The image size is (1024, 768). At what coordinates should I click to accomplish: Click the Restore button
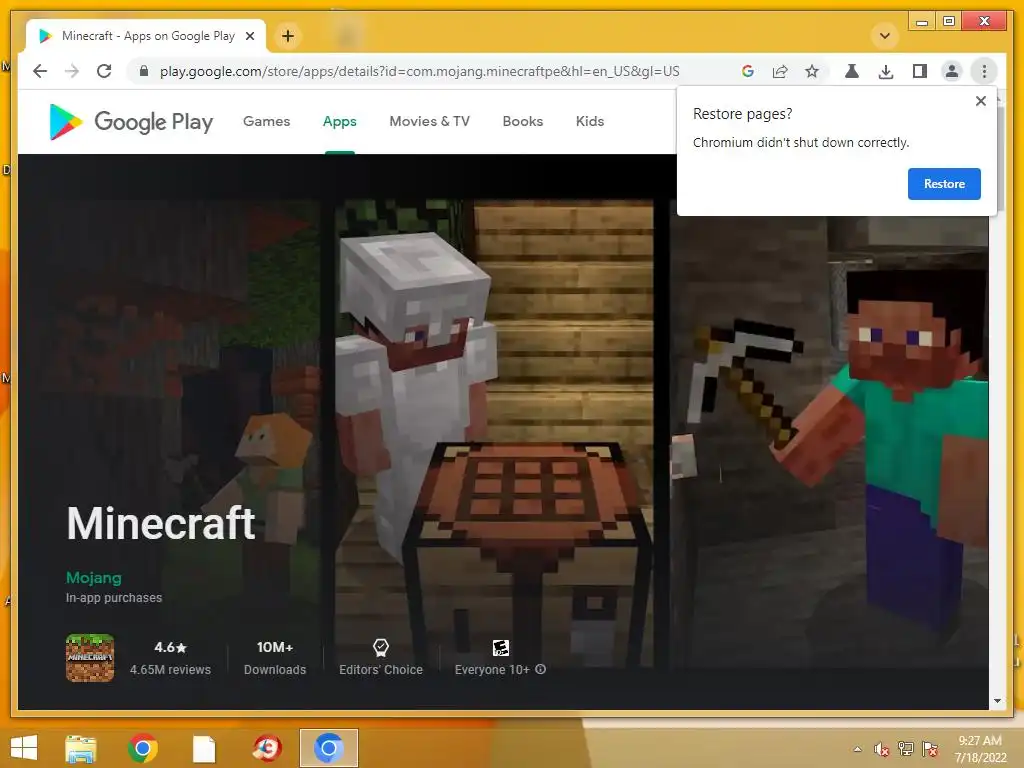[x=944, y=184]
